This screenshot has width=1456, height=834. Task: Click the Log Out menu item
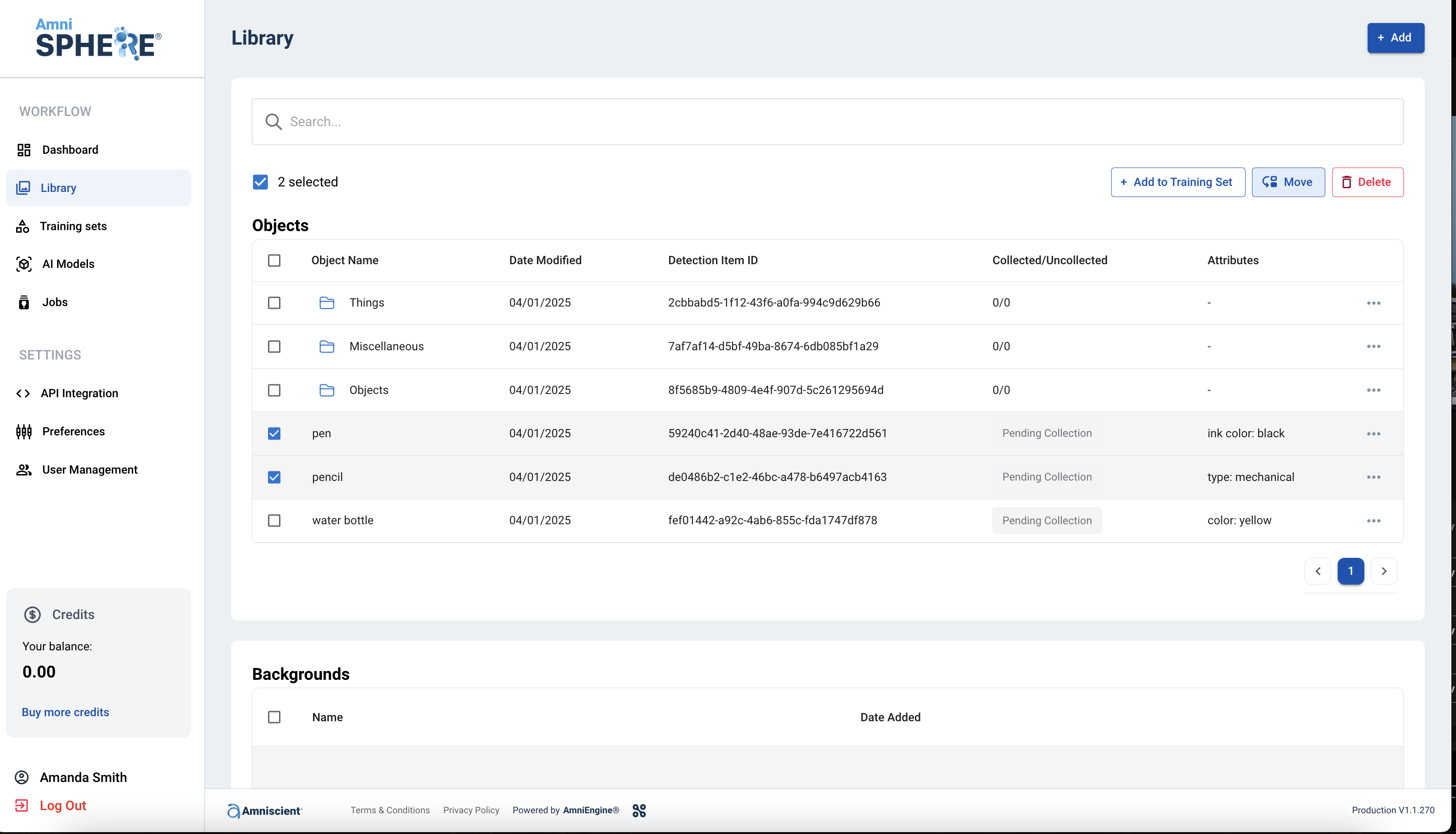point(63,805)
